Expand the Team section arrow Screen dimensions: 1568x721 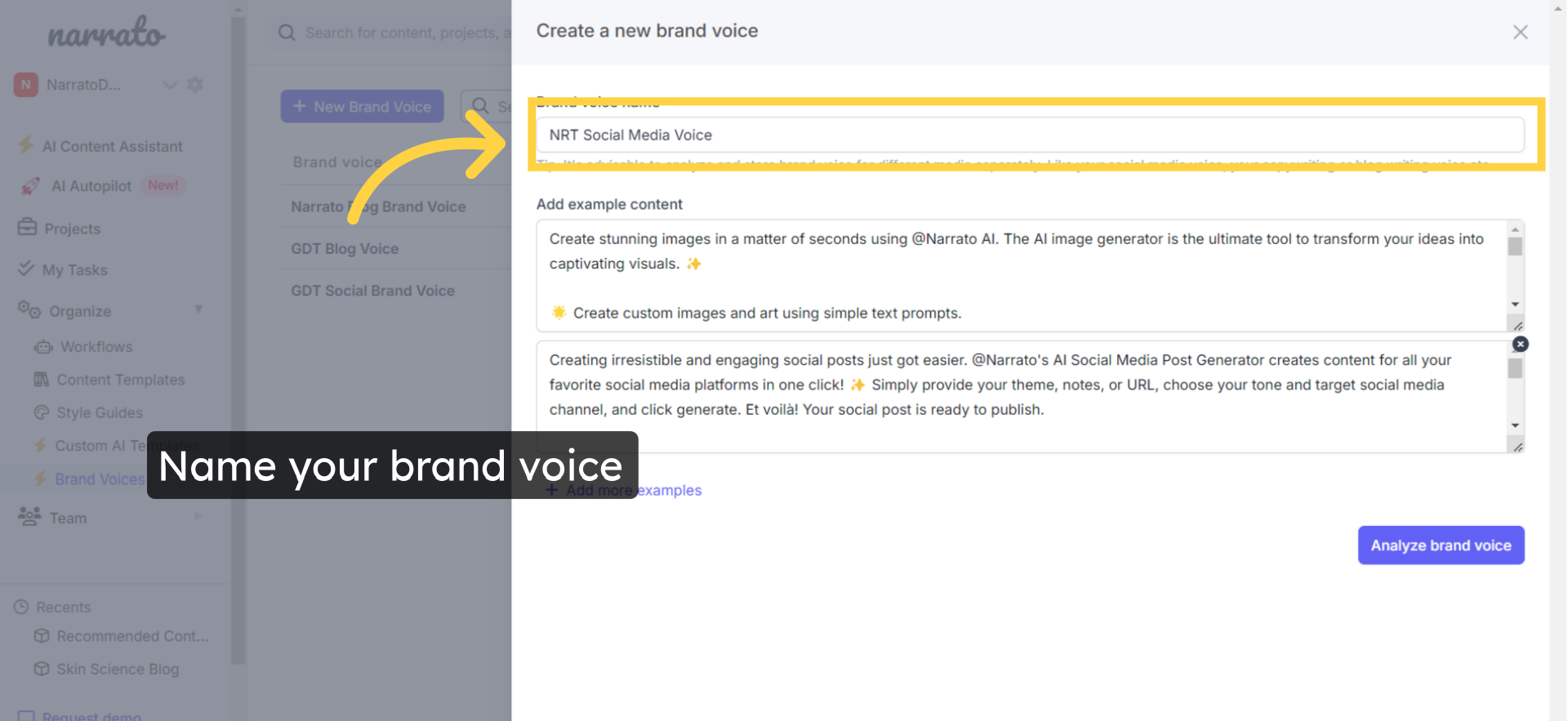point(198,516)
